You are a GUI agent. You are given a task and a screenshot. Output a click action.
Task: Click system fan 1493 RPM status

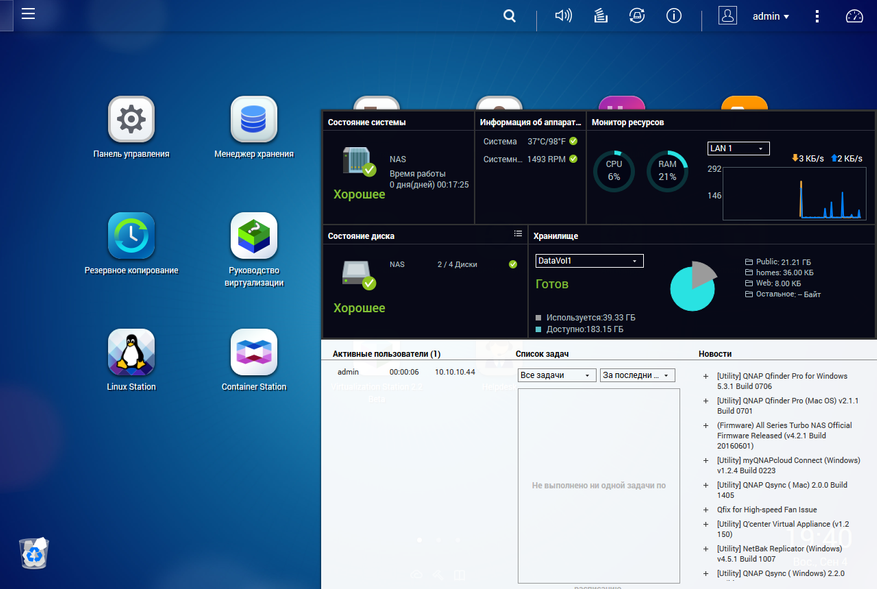(530, 159)
